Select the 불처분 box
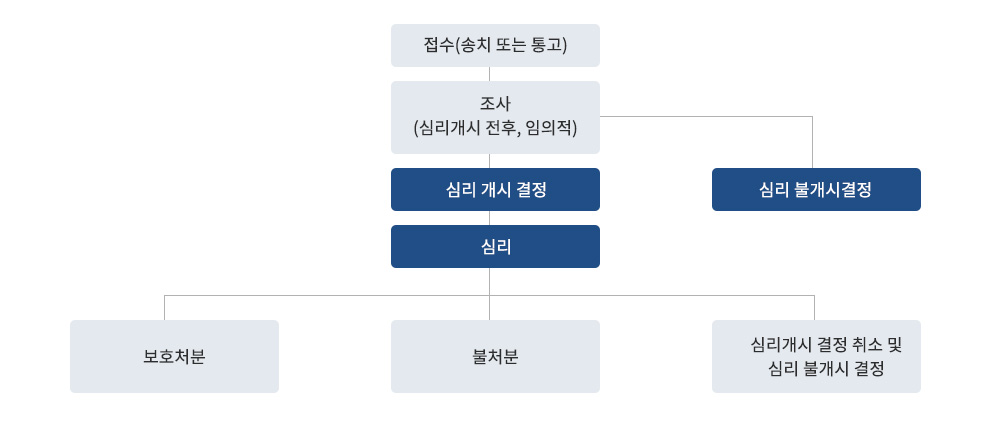990x434 pixels. pos(495,356)
